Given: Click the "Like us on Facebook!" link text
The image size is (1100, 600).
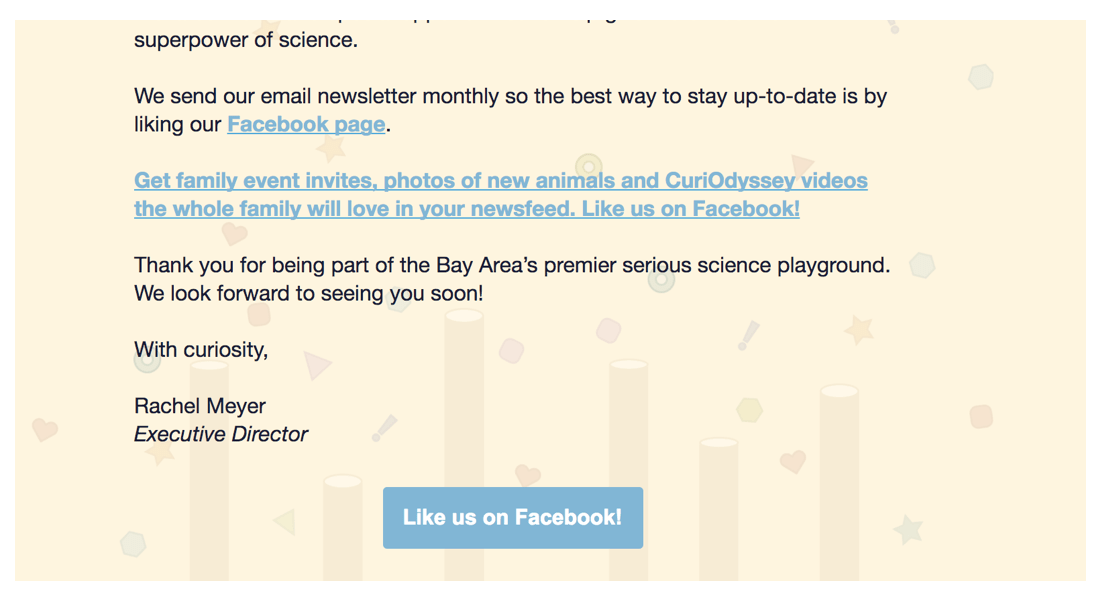Looking at the screenshot, I should point(512,517).
